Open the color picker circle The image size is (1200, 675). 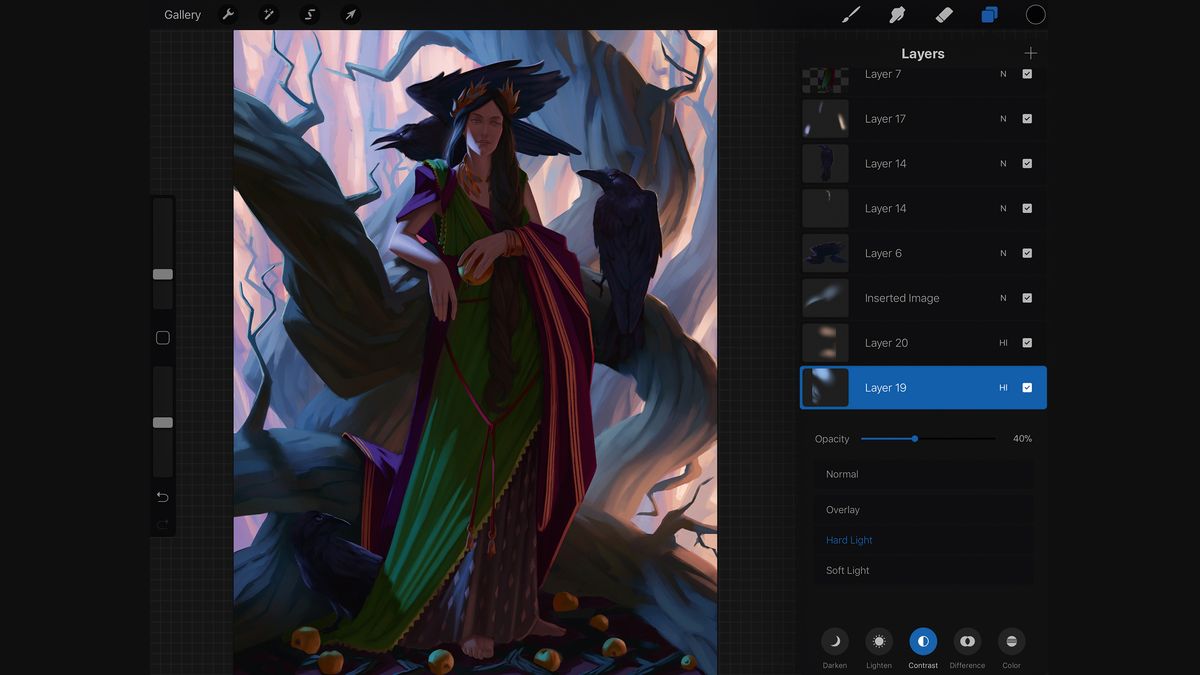click(x=1036, y=14)
